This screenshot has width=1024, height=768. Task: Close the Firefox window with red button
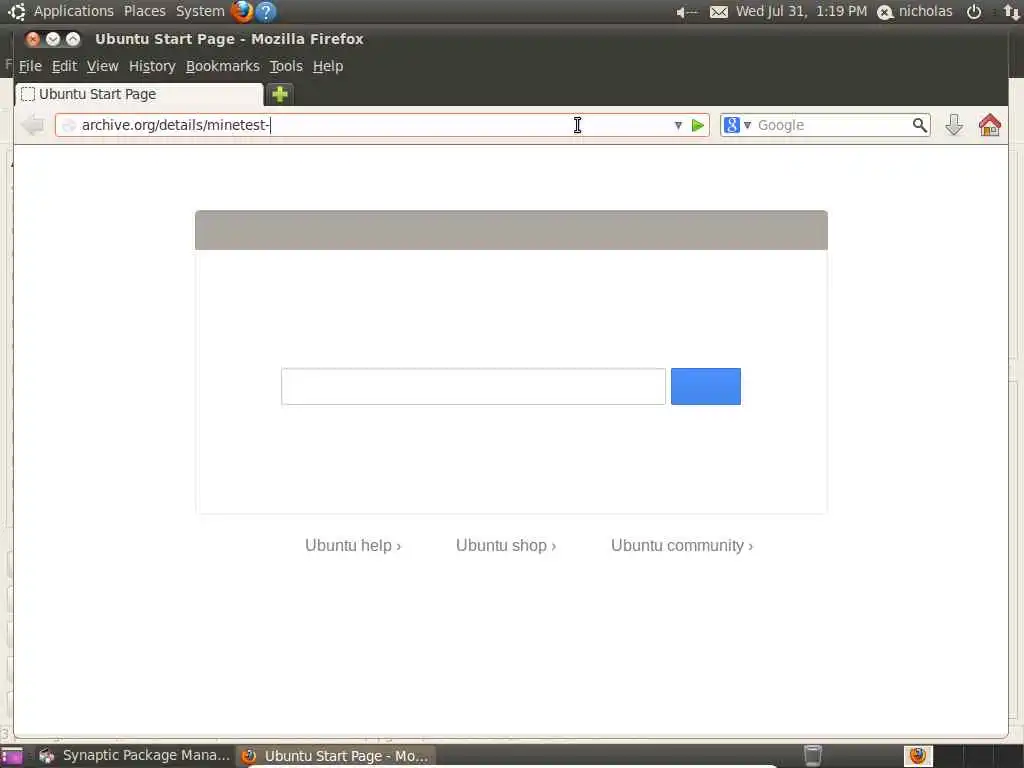point(33,39)
